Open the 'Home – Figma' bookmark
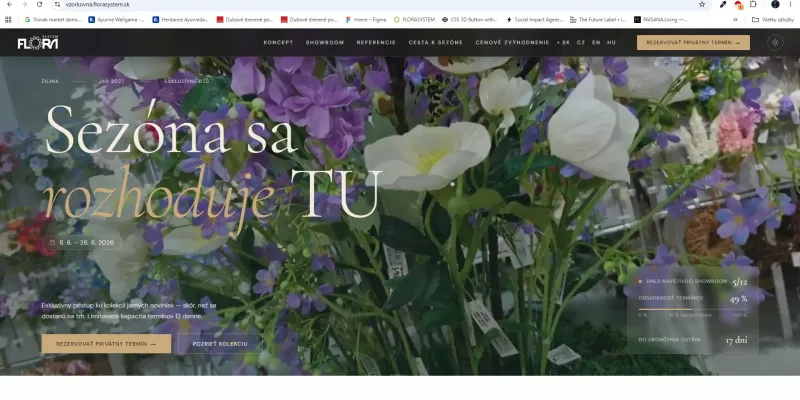Viewport: 800px width, 400px height. [365, 19]
